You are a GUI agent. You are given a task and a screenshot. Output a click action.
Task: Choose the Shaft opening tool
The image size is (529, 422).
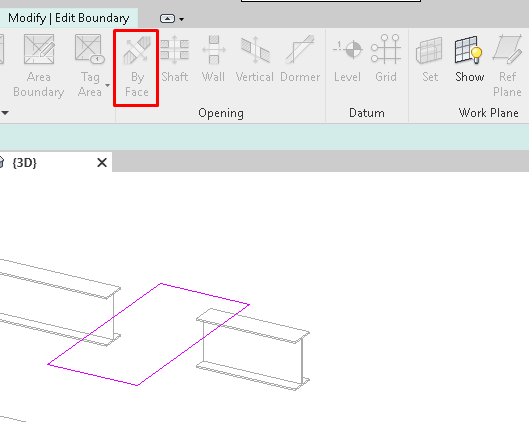point(174,59)
